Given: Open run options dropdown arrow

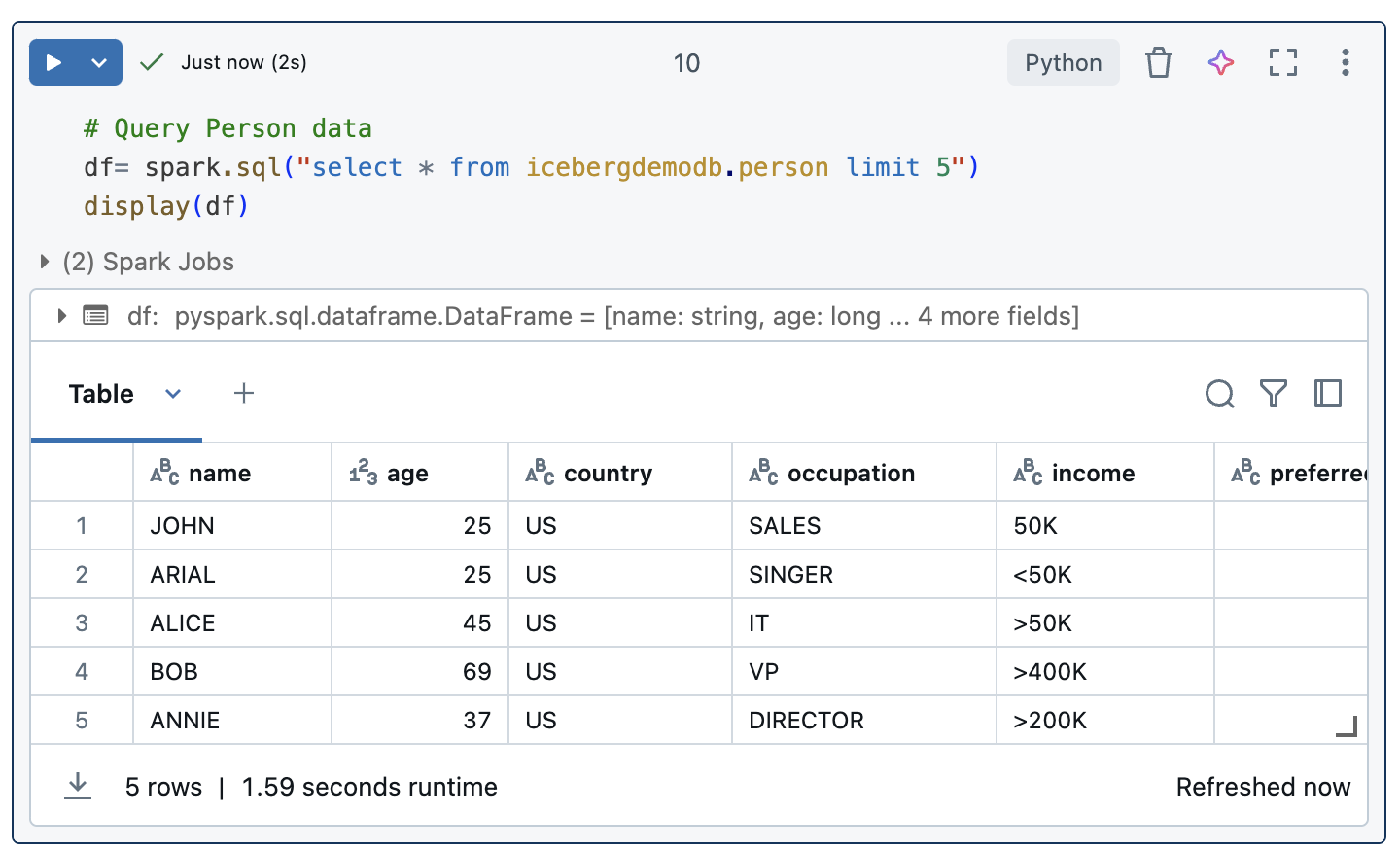Looking at the screenshot, I should 99,63.
